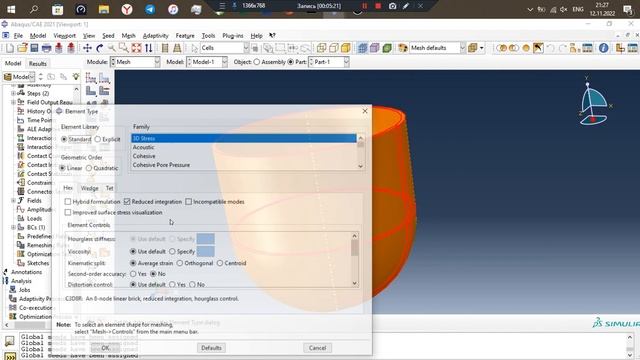The height and width of the screenshot is (360, 640).
Task: Select the Rotate view tool
Action: (x=99, y=48)
